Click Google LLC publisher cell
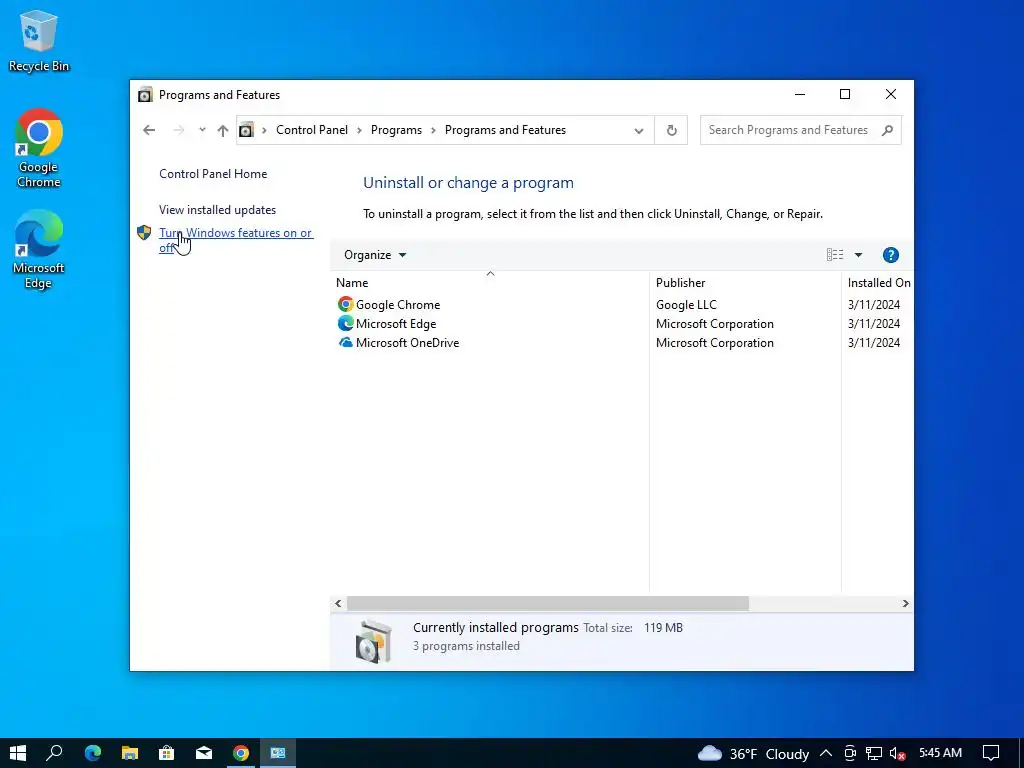Viewport: 1024px width, 768px height. tap(686, 304)
